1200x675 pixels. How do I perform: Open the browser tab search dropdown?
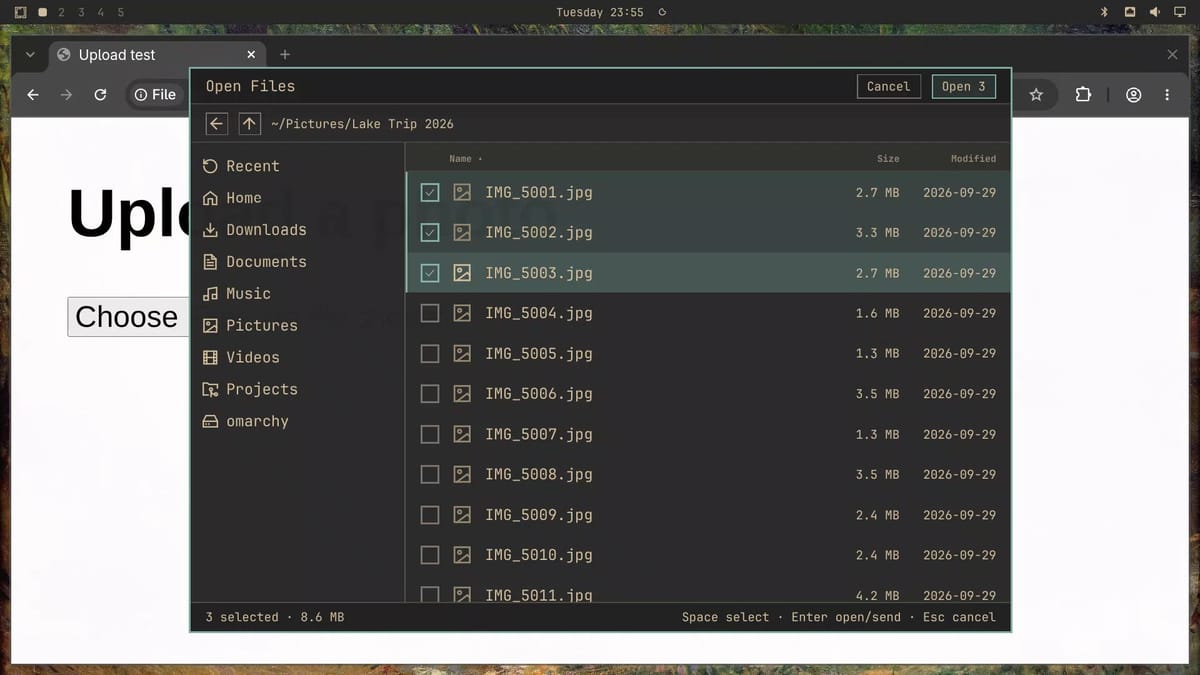tap(30, 55)
